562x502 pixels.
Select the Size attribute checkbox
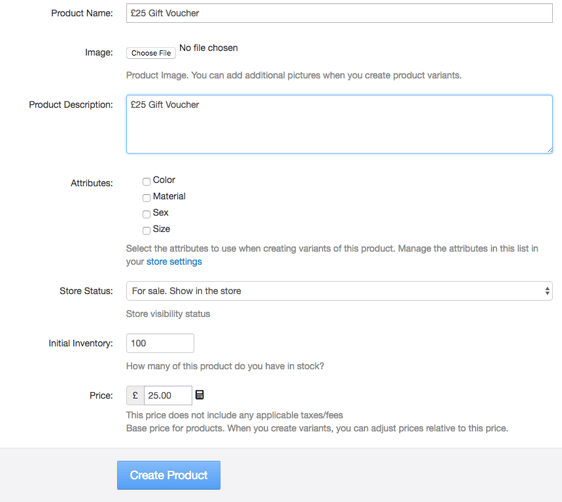[x=146, y=230]
